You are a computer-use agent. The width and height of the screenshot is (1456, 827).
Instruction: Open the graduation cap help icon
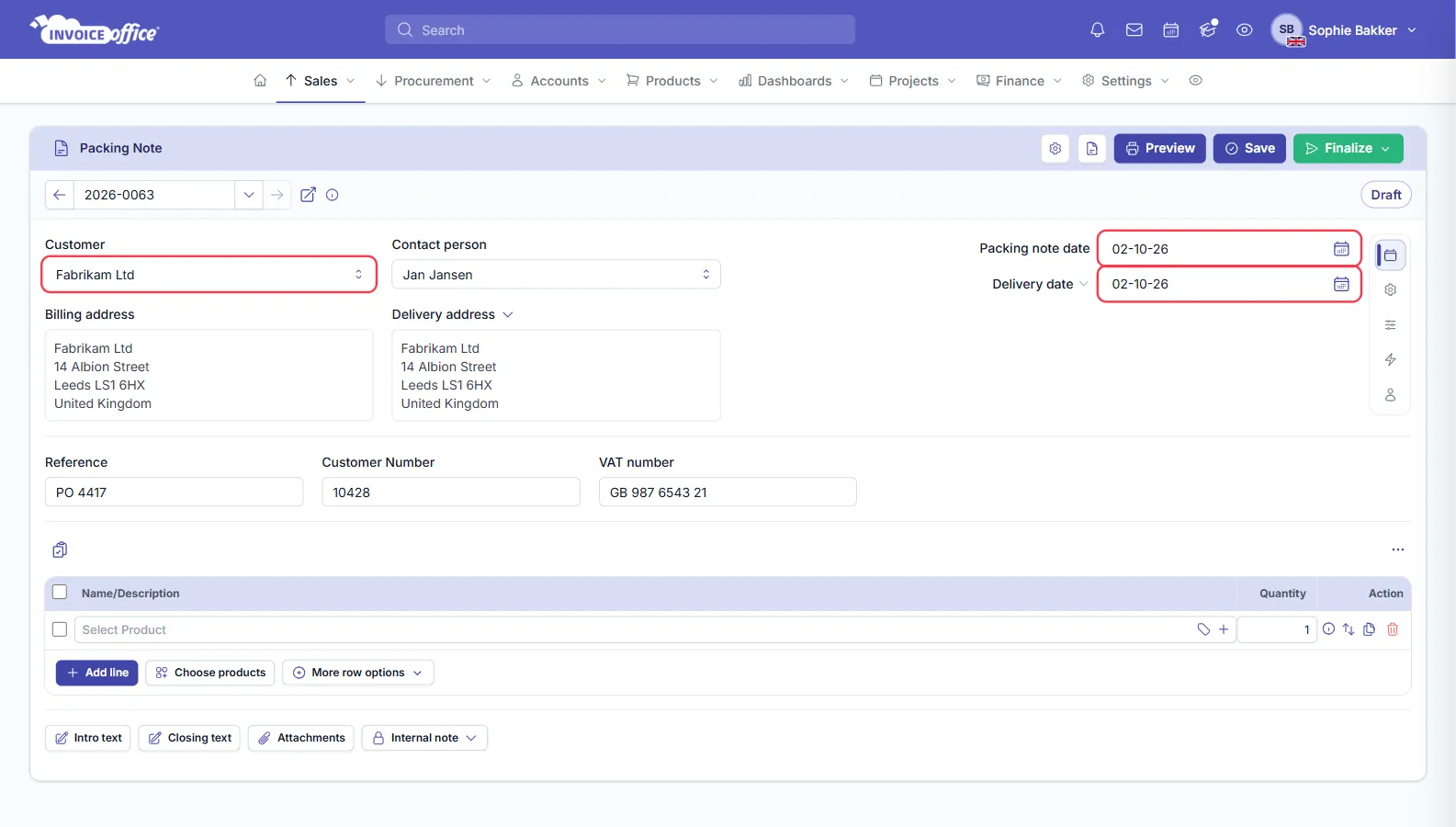(1207, 30)
